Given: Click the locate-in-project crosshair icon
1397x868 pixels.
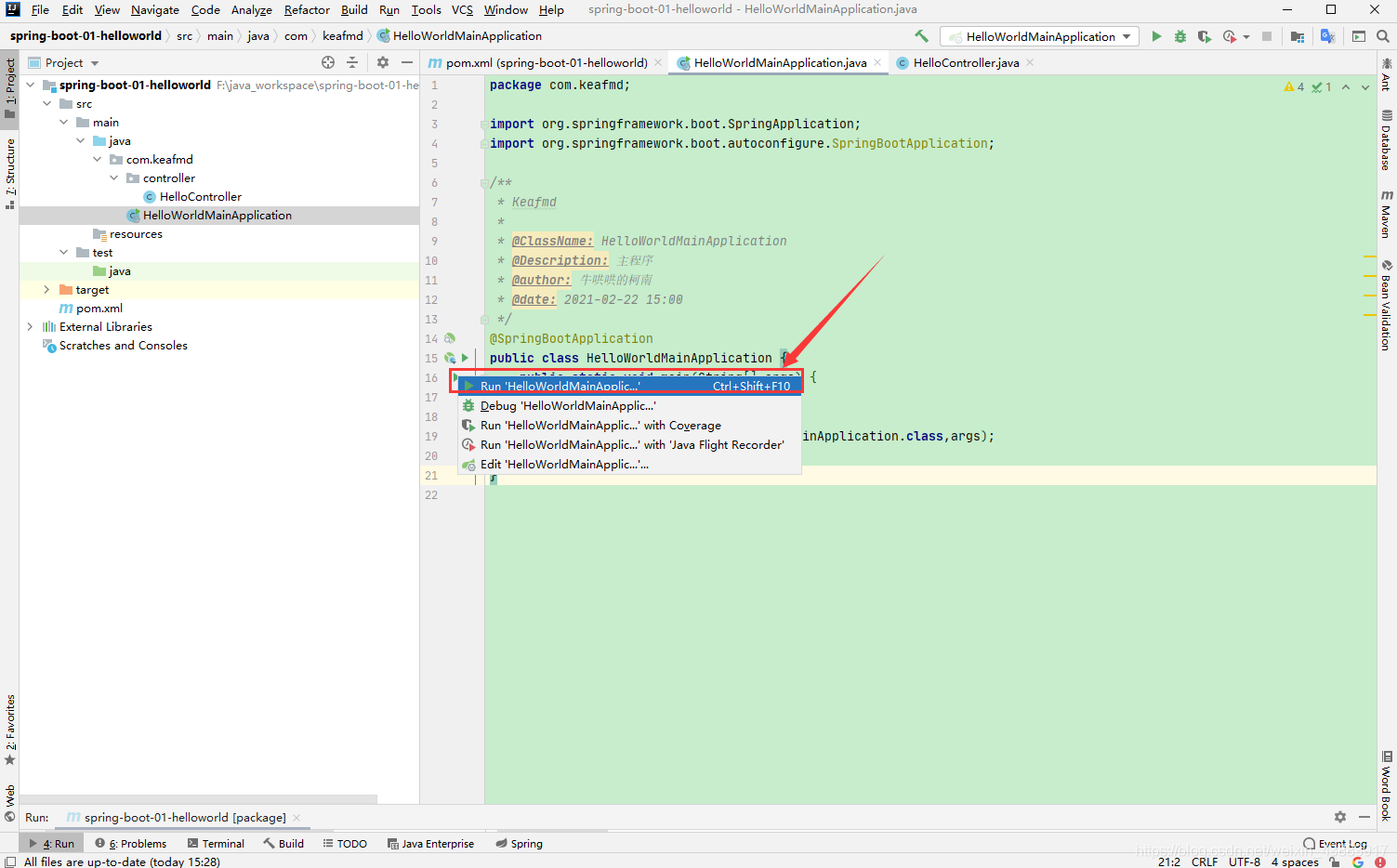Looking at the screenshot, I should point(328,62).
